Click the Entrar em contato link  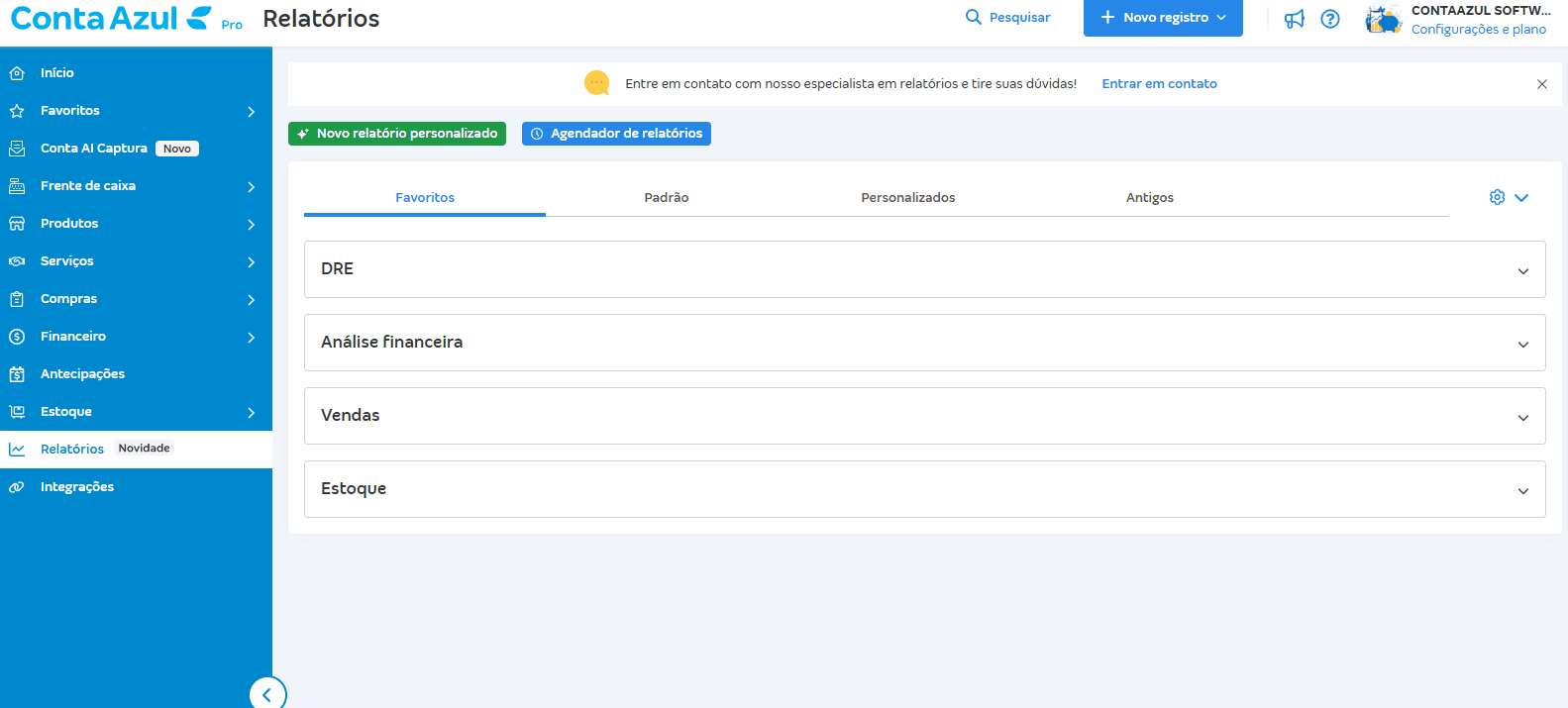coord(1159,84)
